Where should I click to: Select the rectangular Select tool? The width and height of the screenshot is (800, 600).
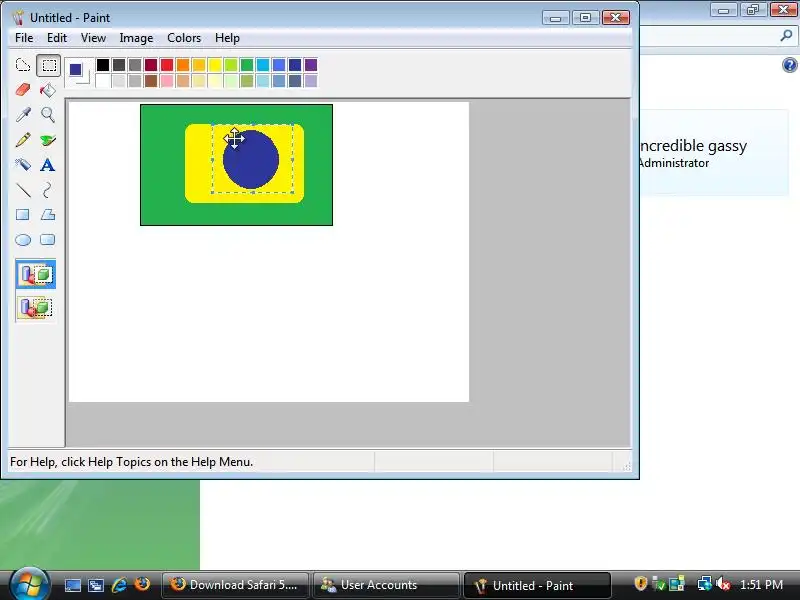48,65
